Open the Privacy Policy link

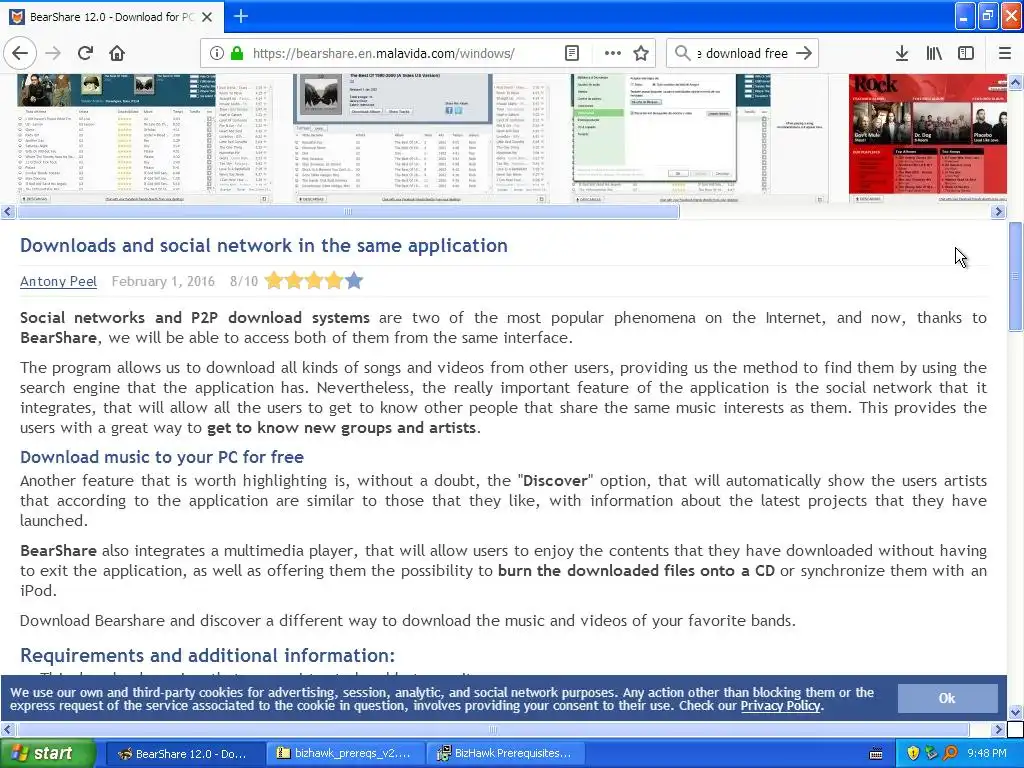coord(780,706)
